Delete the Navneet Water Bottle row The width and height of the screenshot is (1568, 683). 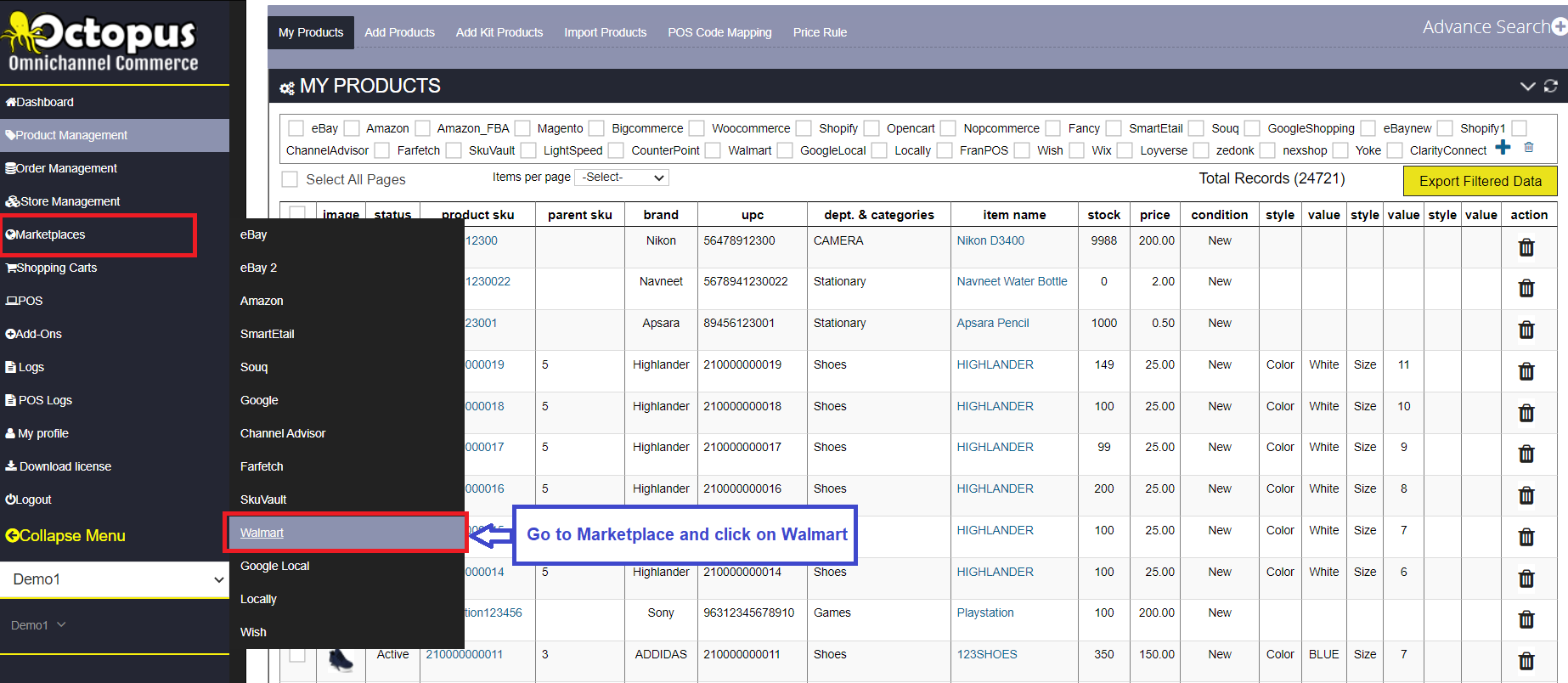click(x=1526, y=288)
